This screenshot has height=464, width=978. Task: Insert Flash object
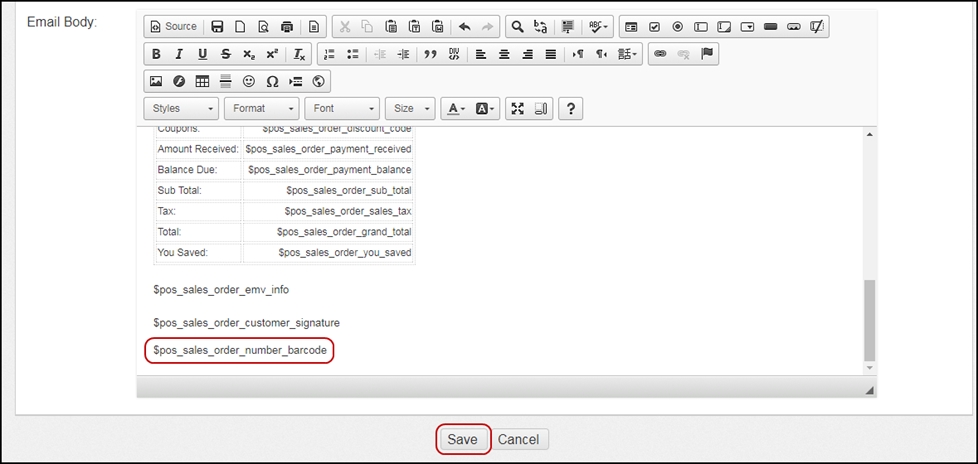pyautogui.click(x=179, y=81)
